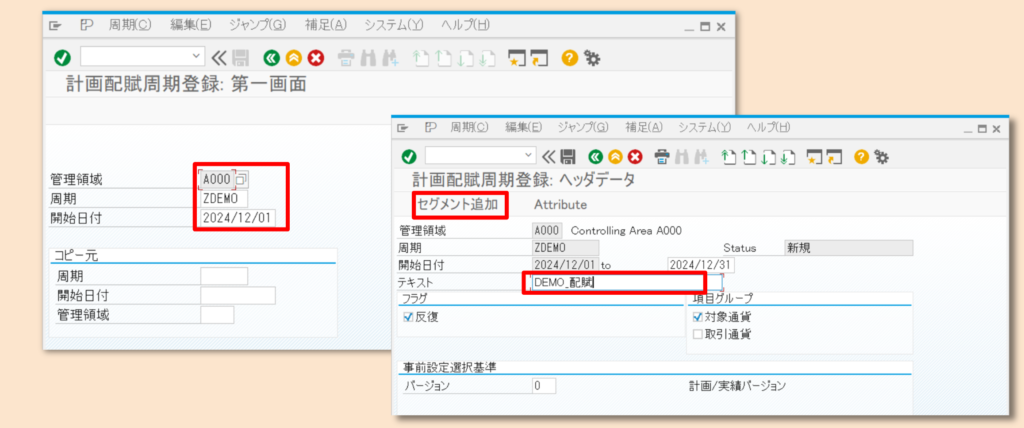This screenshot has height=428, width=1024.
Task: Open システム(Y) menu in header data window
Action: click(704, 127)
